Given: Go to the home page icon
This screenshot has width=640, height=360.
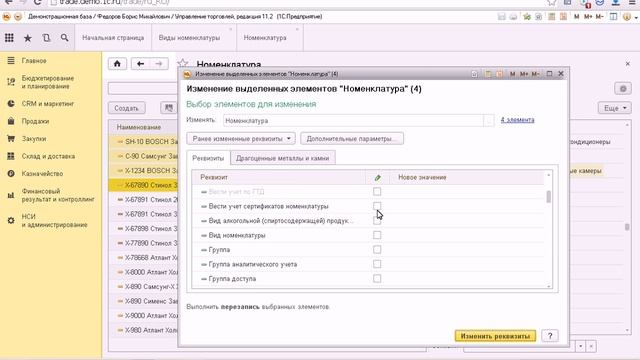Looking at the screenshot, I should click(x=117, y=64).
